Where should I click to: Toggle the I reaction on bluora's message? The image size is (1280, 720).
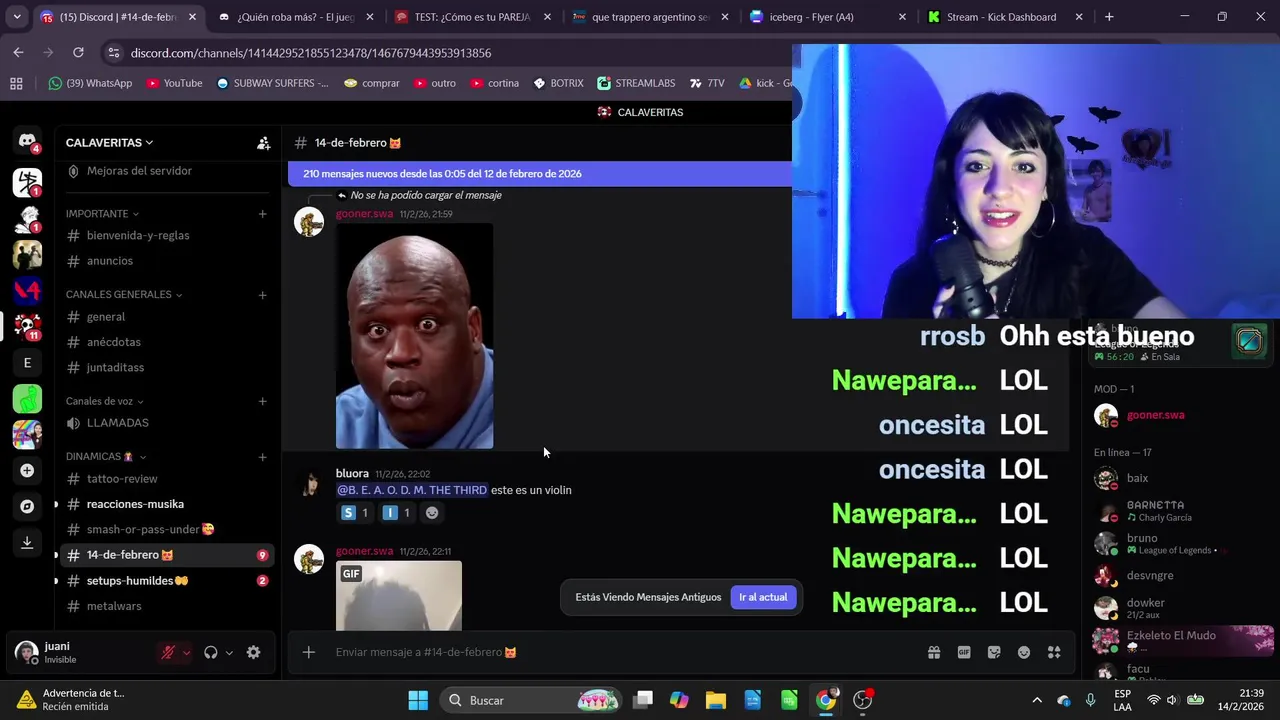(397, 513)
